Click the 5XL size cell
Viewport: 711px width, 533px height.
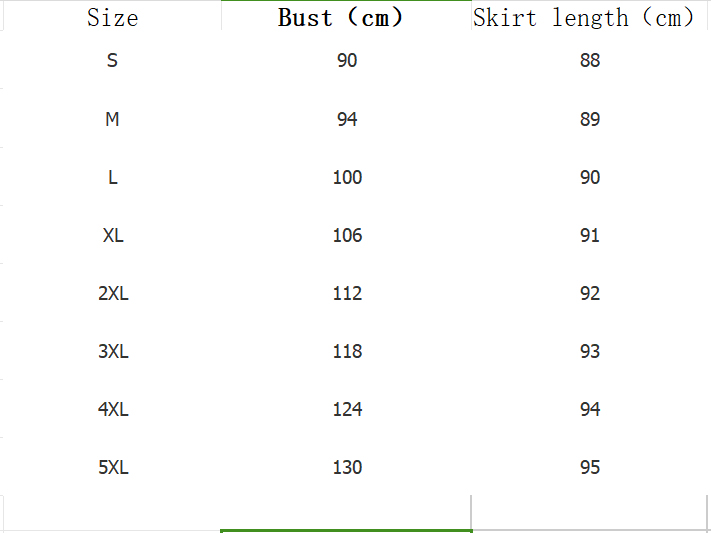(x=112, y=468)
